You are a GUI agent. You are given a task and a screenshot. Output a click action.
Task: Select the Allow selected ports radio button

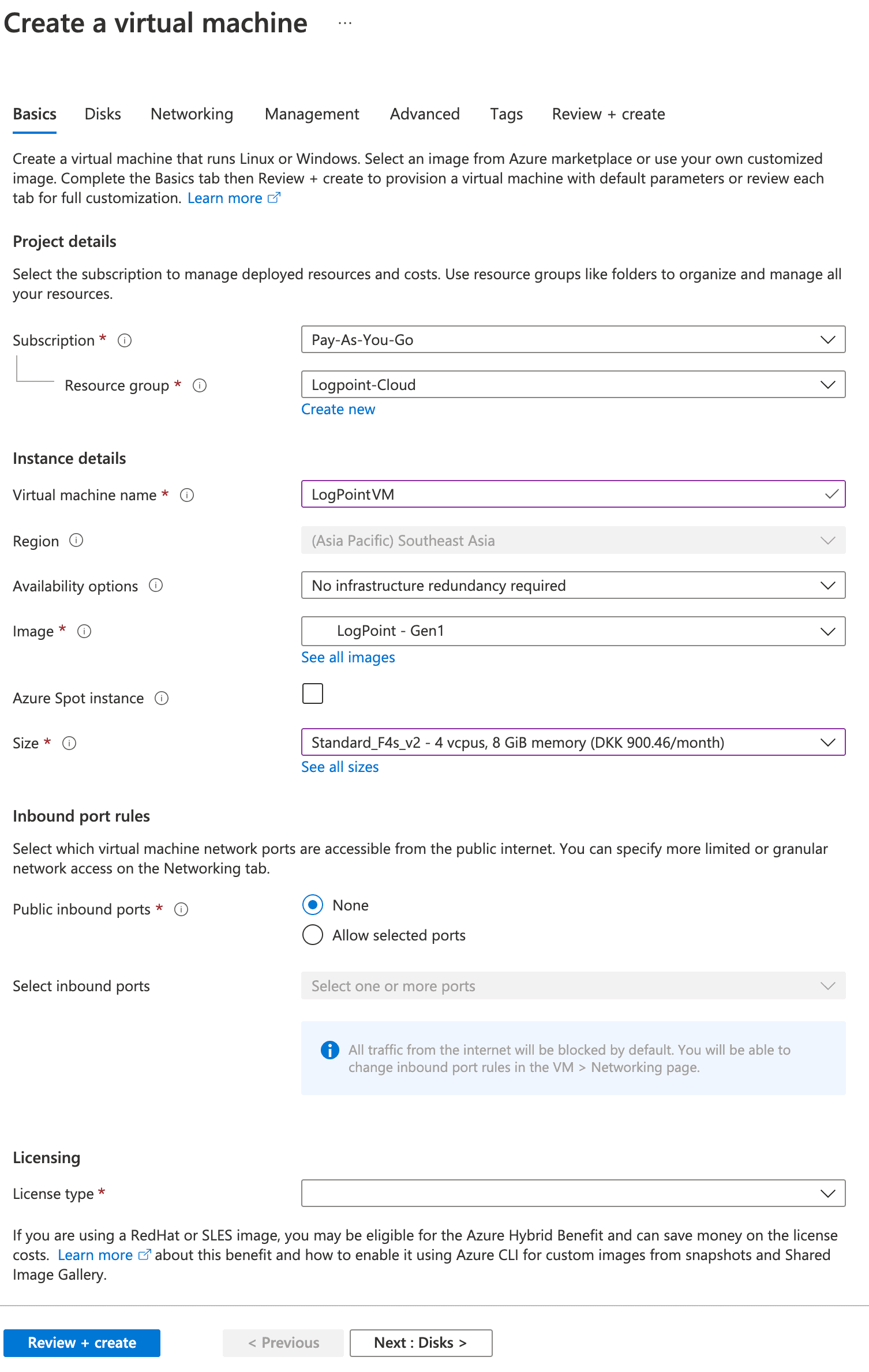point(312,935)
